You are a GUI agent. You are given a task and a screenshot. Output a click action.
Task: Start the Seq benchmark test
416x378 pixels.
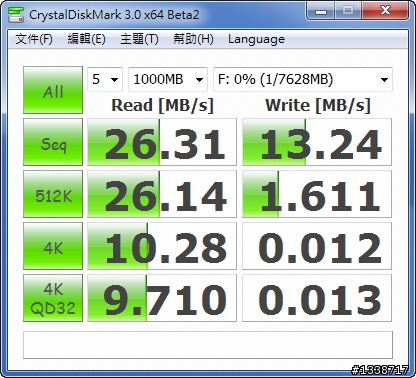(53, 142)
